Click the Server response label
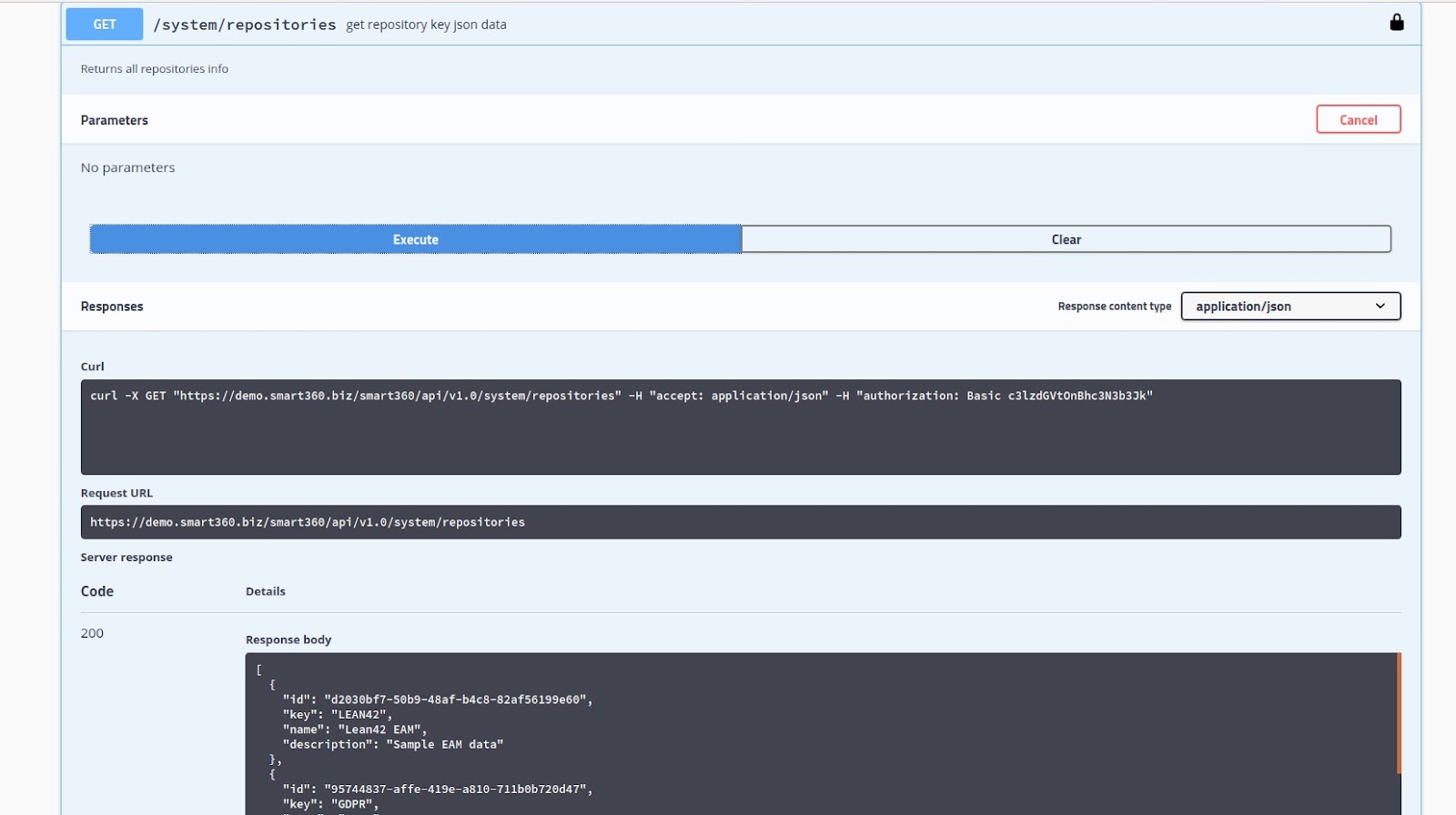This screenshot has width=1456, height=815. pos(126,558)
